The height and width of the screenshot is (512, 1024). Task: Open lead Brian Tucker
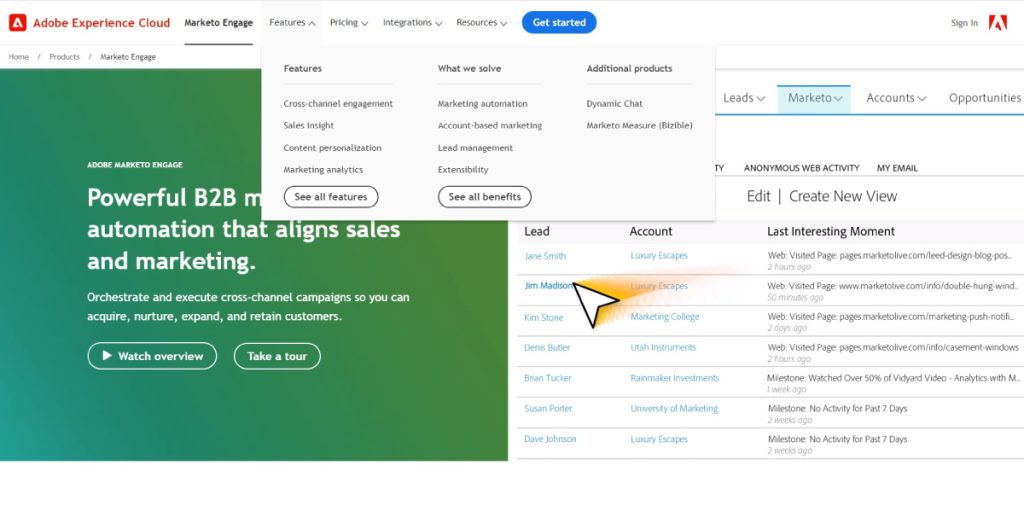(547, 378)
